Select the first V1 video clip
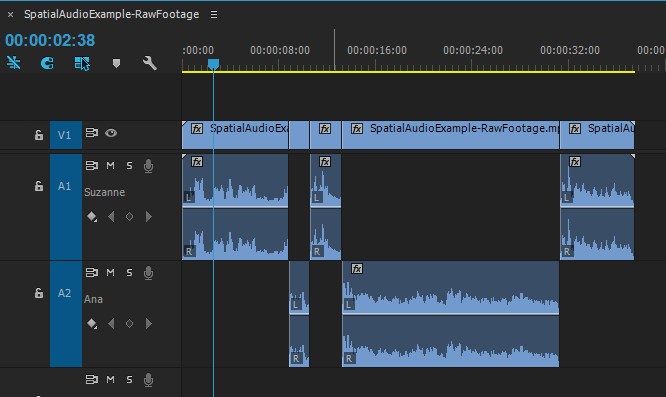Screen dimensions: 666x397 (235, 135)
